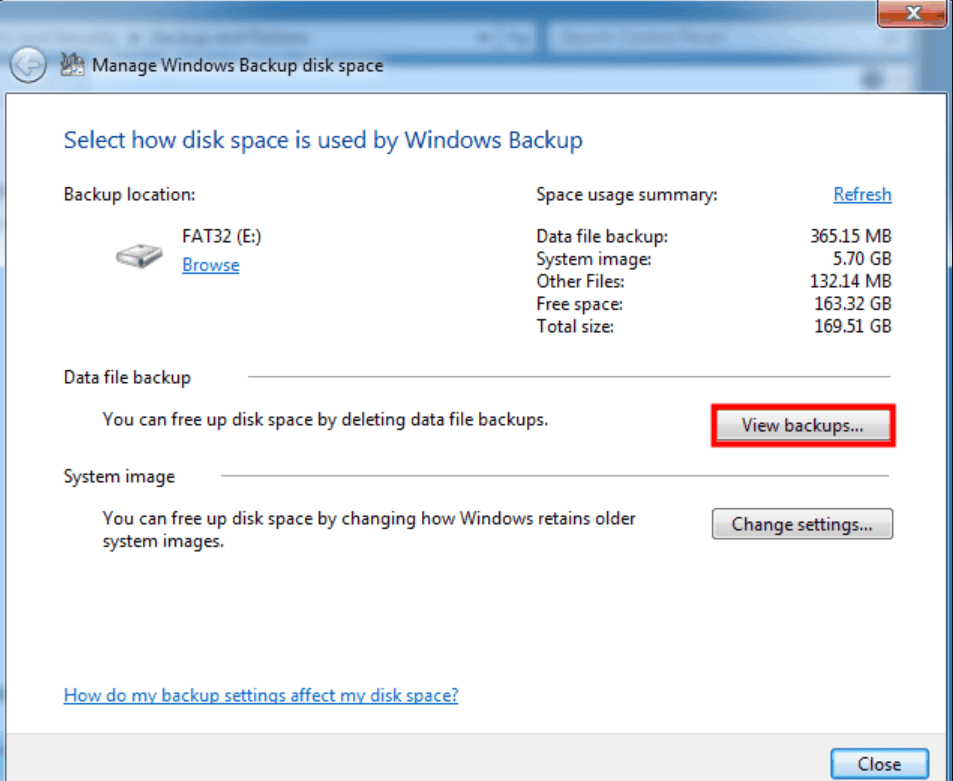Image resolution: width=953 pixels, height=781 pixels.
Task: Click System and Security in the breadcrumb path
Action: click(60, 35)
